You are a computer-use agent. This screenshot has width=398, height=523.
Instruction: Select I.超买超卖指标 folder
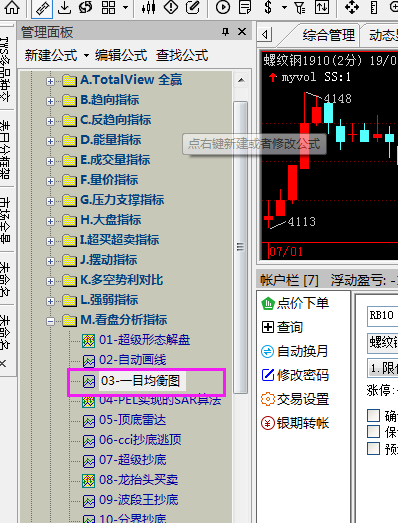tap(119, 240)
